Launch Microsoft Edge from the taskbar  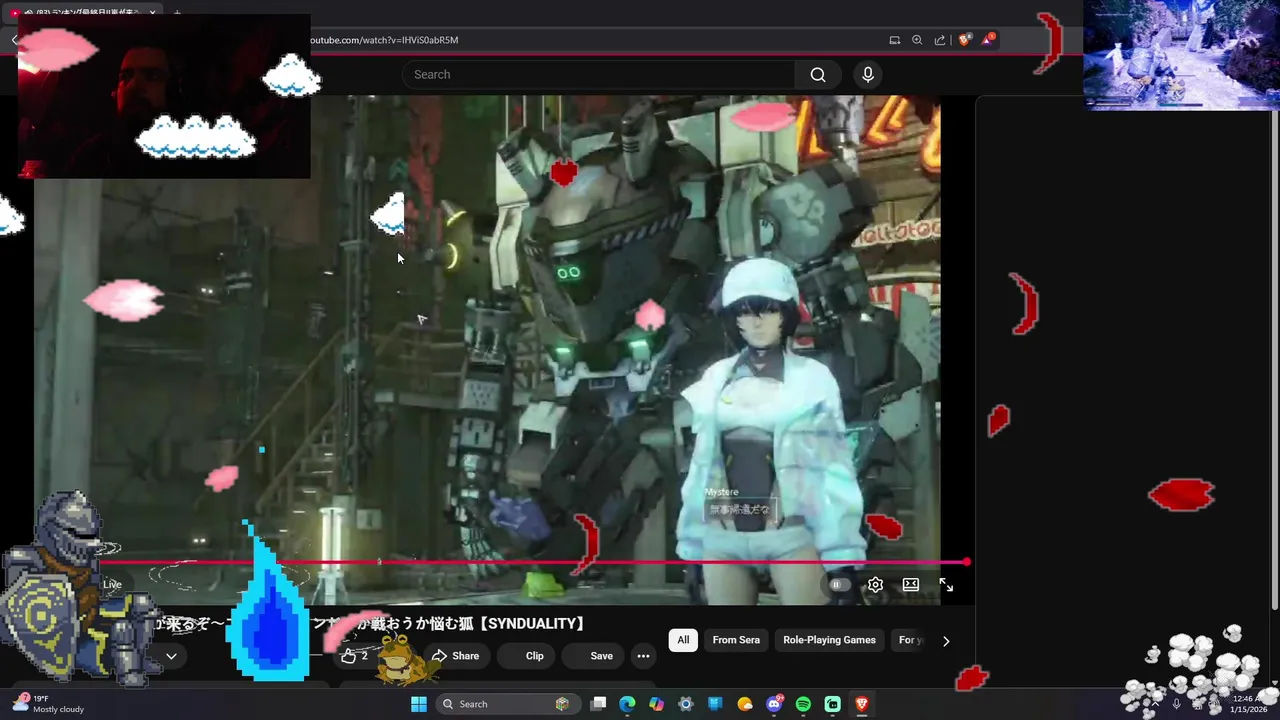tap(627, 704)
